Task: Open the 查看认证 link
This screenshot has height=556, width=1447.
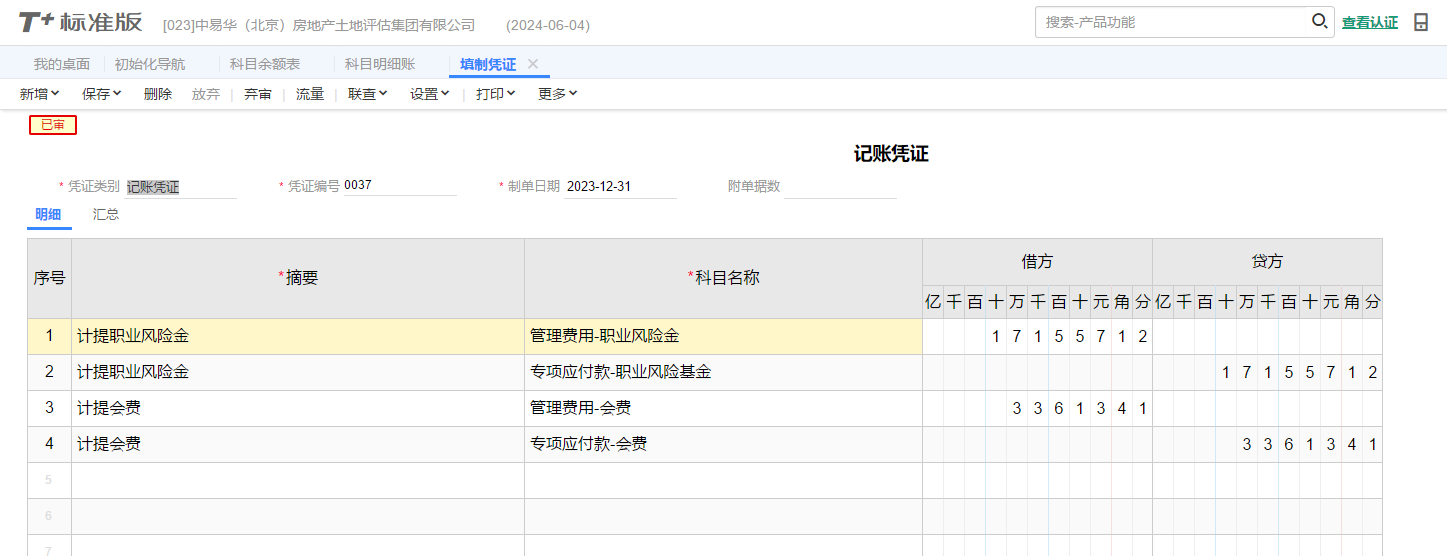Action: (1370, 22)
